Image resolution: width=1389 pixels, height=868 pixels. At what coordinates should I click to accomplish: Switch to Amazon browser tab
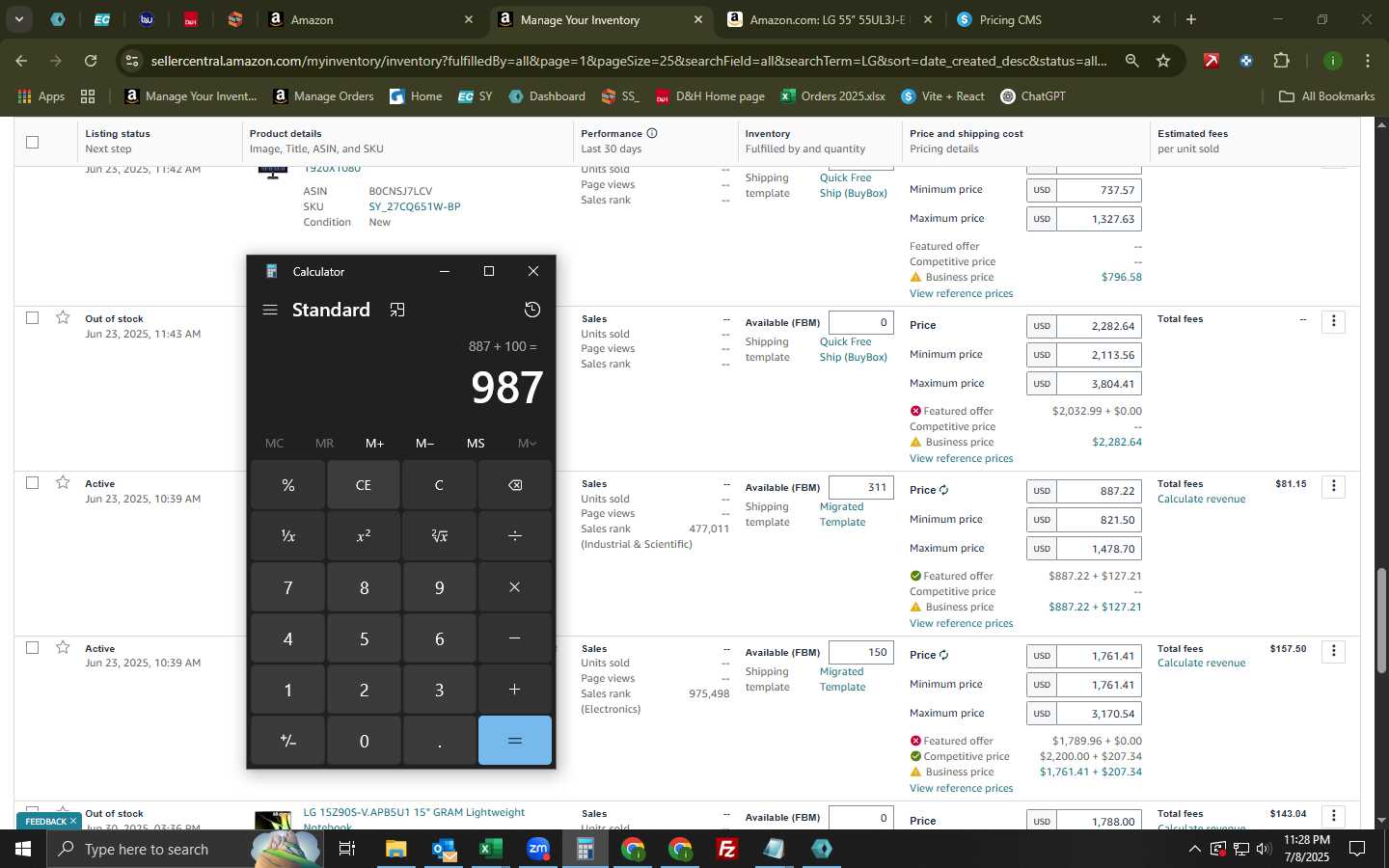click(370, 19)
